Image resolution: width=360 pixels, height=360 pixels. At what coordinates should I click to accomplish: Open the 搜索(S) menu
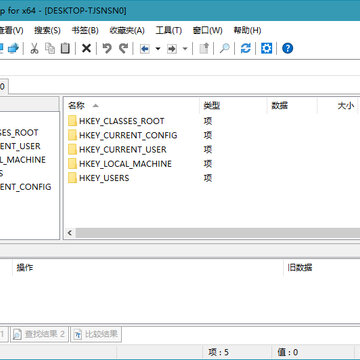(x=47, y=31)
